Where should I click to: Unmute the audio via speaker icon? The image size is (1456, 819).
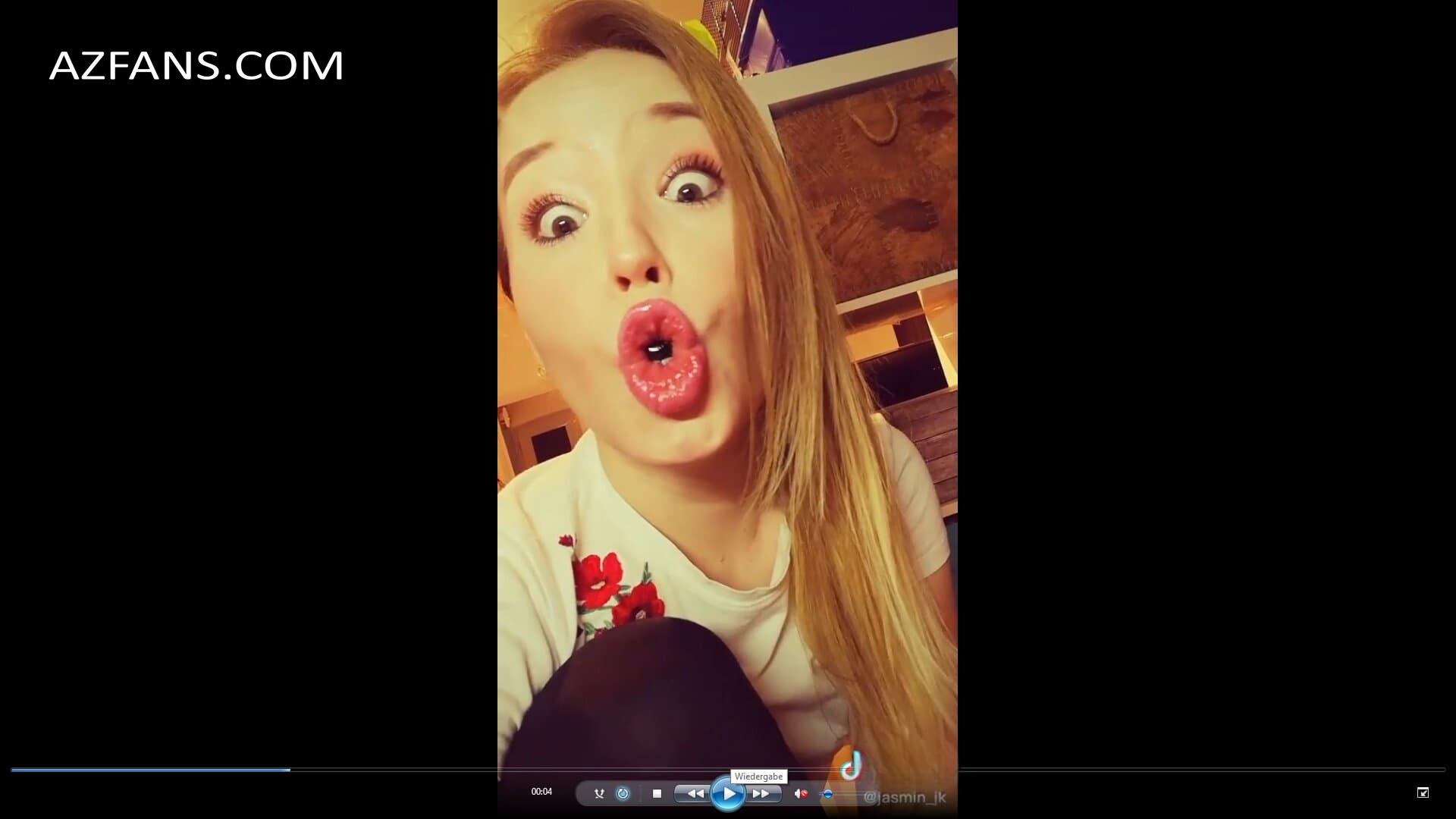click(x=800, y=794)
